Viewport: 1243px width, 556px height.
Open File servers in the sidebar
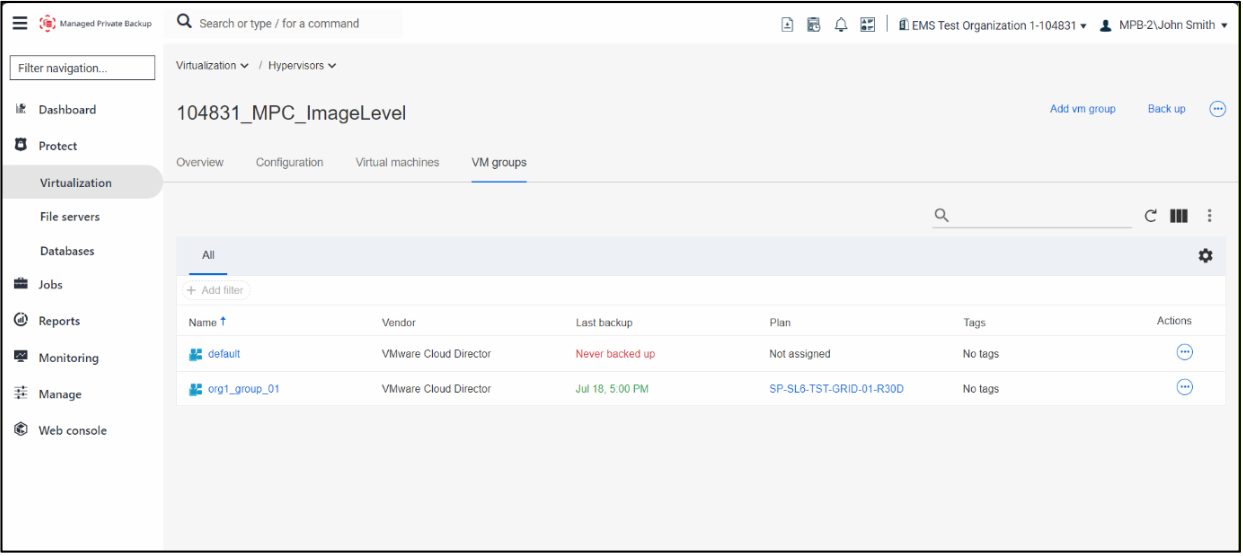click(70, 217)
